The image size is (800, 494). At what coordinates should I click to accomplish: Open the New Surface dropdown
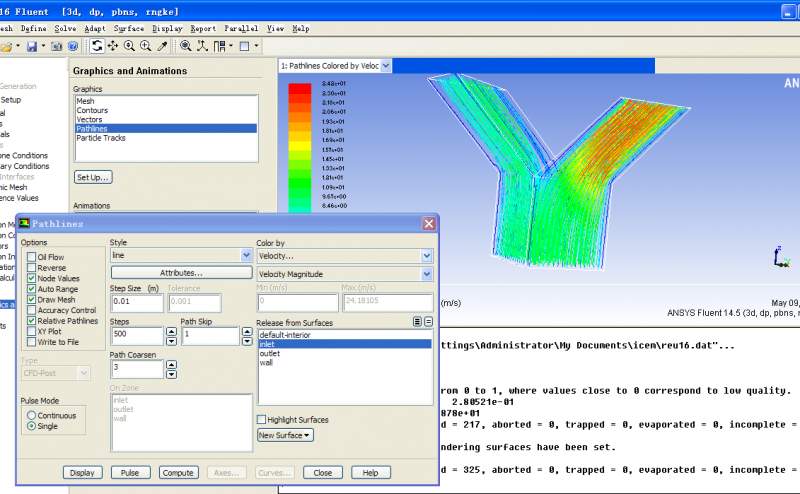point(285,435)
